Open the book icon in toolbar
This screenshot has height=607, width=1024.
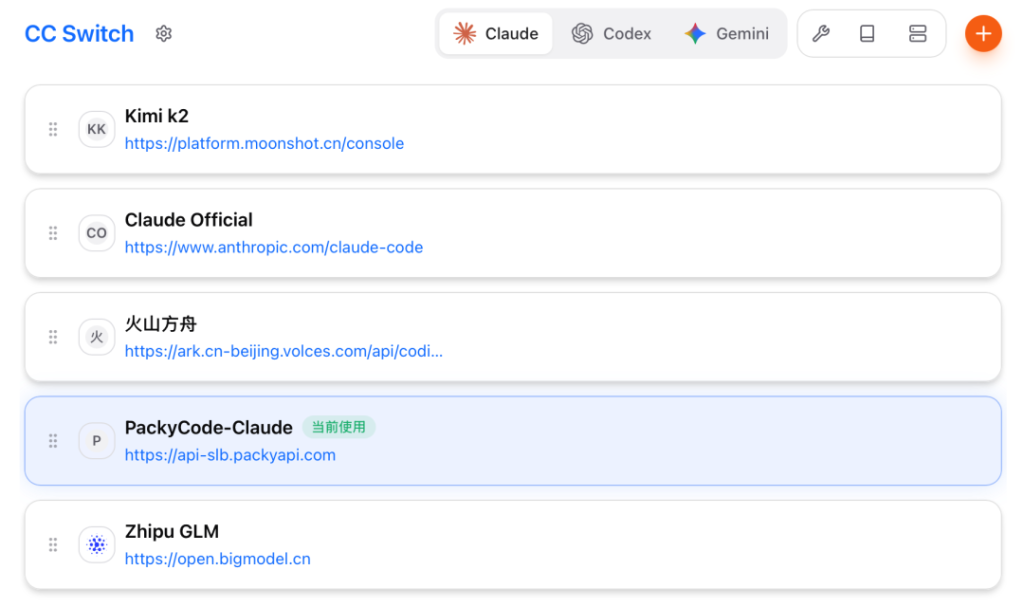867,34
